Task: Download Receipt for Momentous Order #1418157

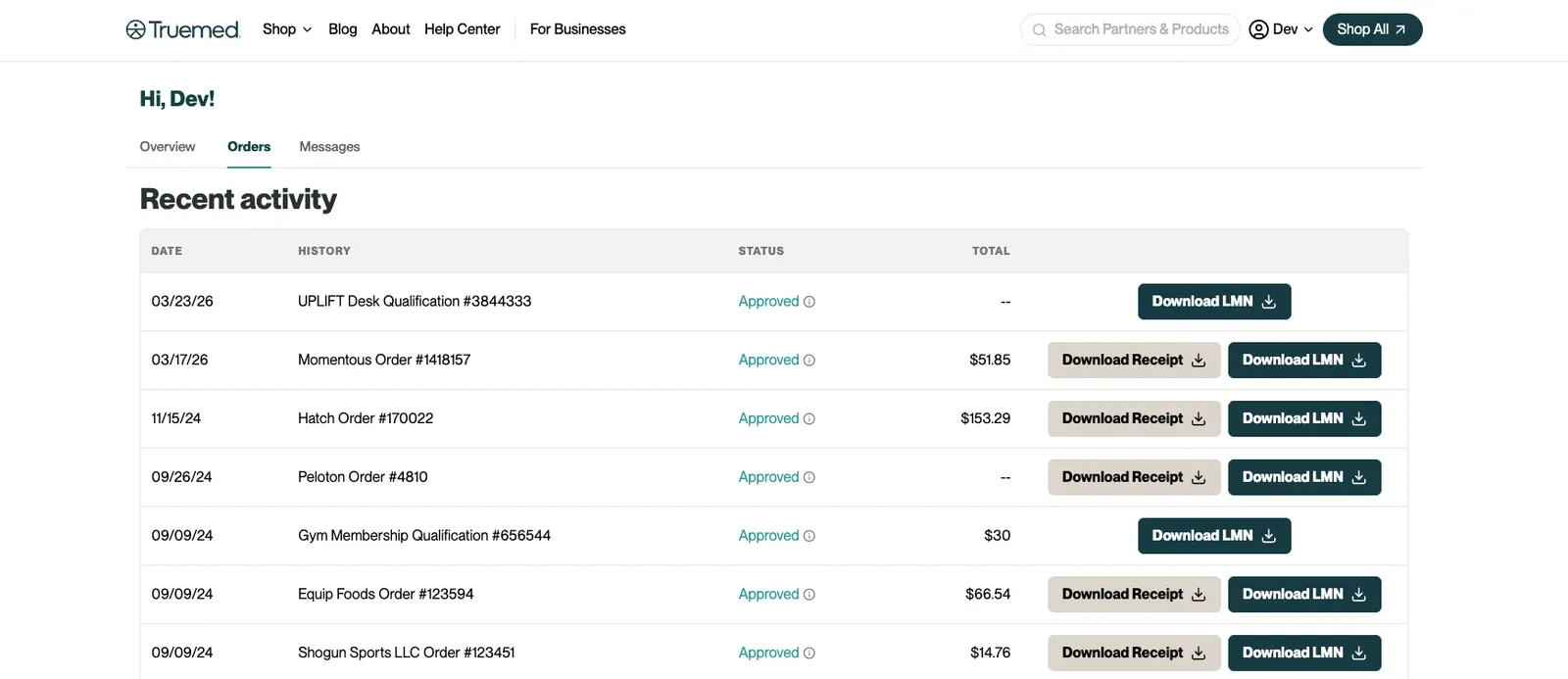Action: pyautogui.click(x=1134, y=361)
